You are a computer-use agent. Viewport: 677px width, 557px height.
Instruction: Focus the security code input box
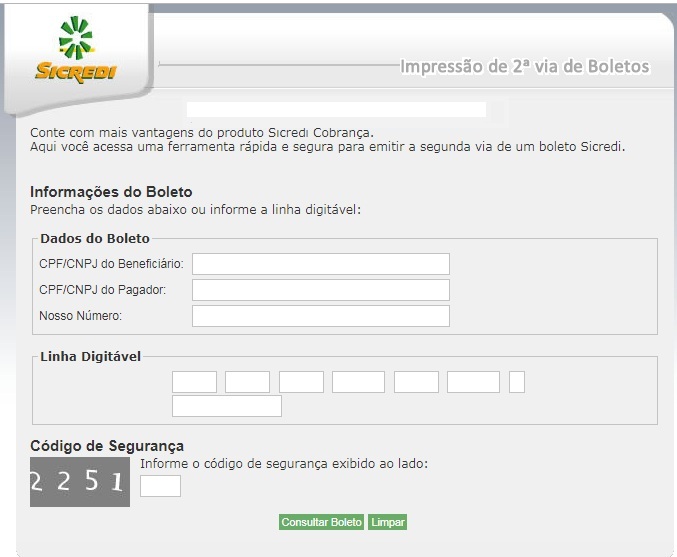click(160, 486)
